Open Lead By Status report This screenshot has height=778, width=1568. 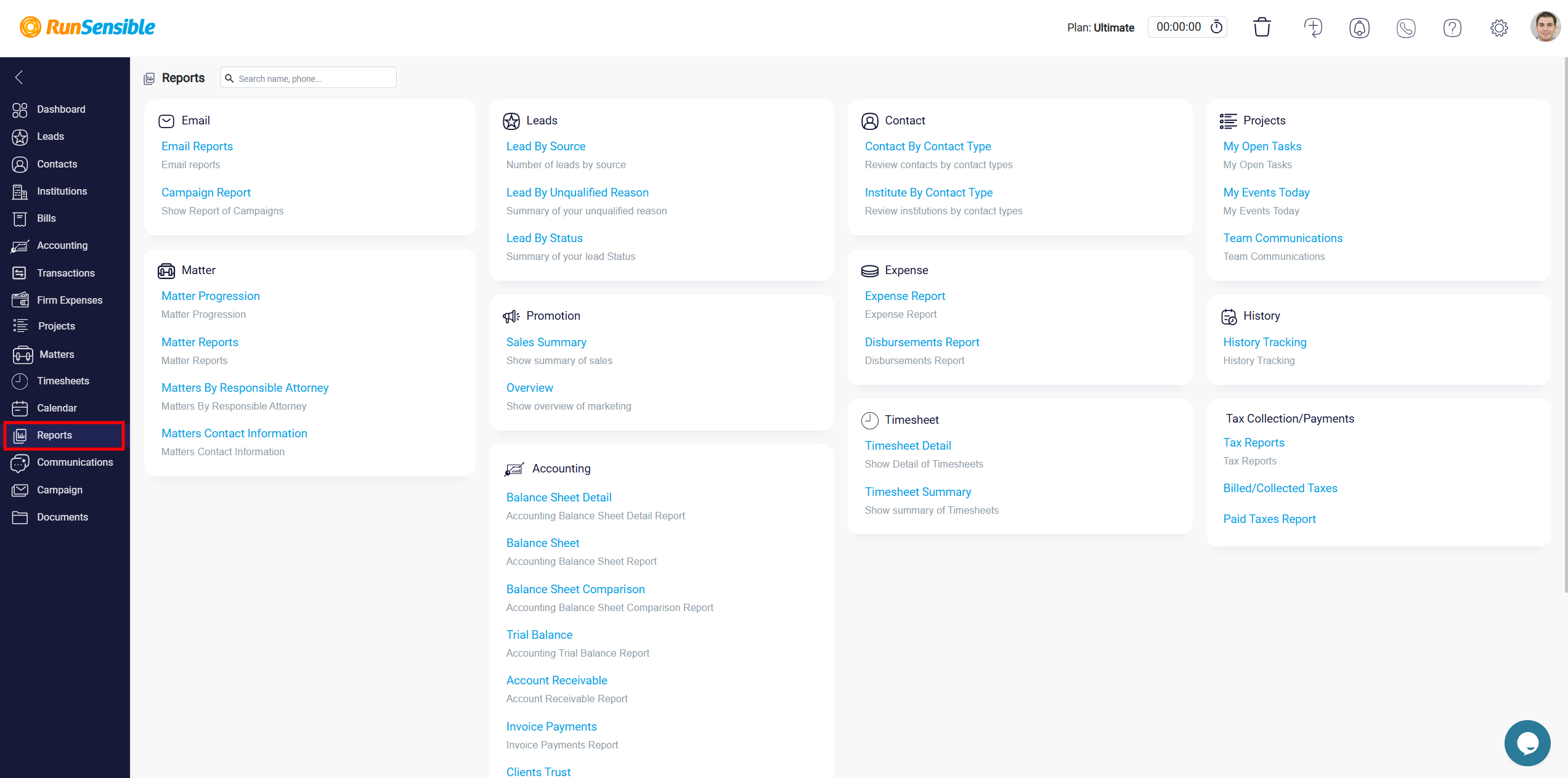[545, 238]
